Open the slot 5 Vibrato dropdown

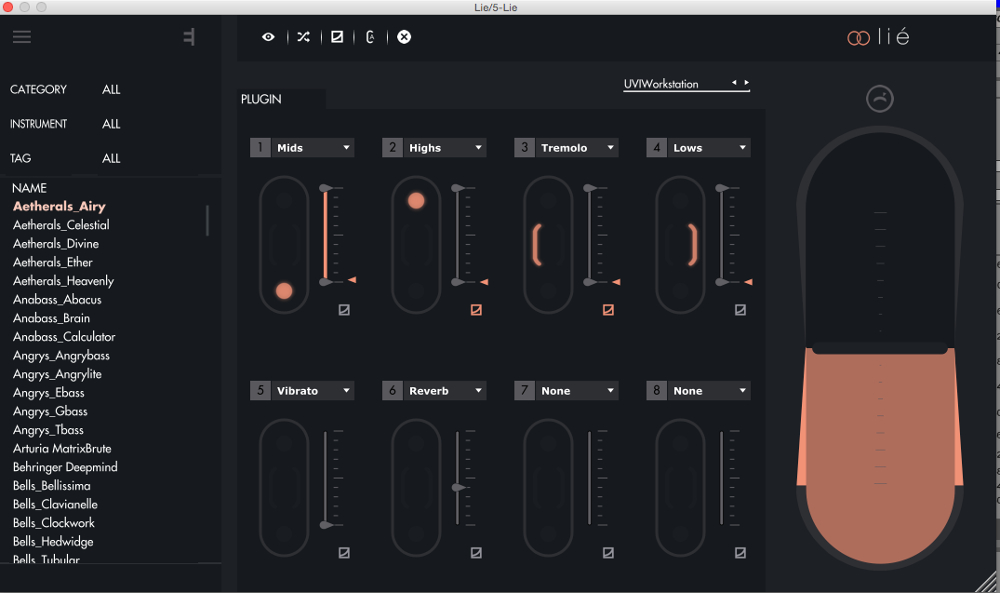tap(313, 390)
